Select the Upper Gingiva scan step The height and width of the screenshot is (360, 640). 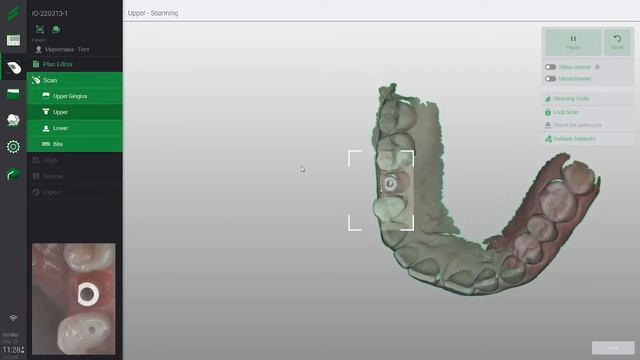pyautogui.click(x=75, y=96)
